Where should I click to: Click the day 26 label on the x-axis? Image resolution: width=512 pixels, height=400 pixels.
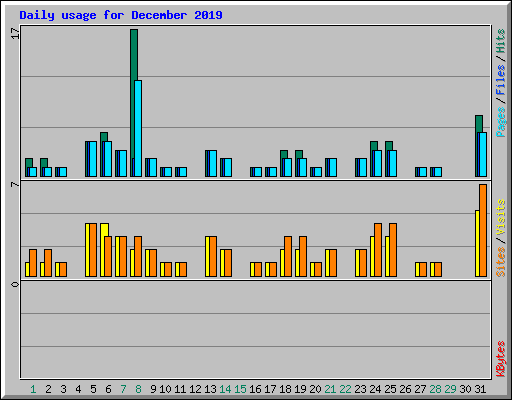pos(405,389)
